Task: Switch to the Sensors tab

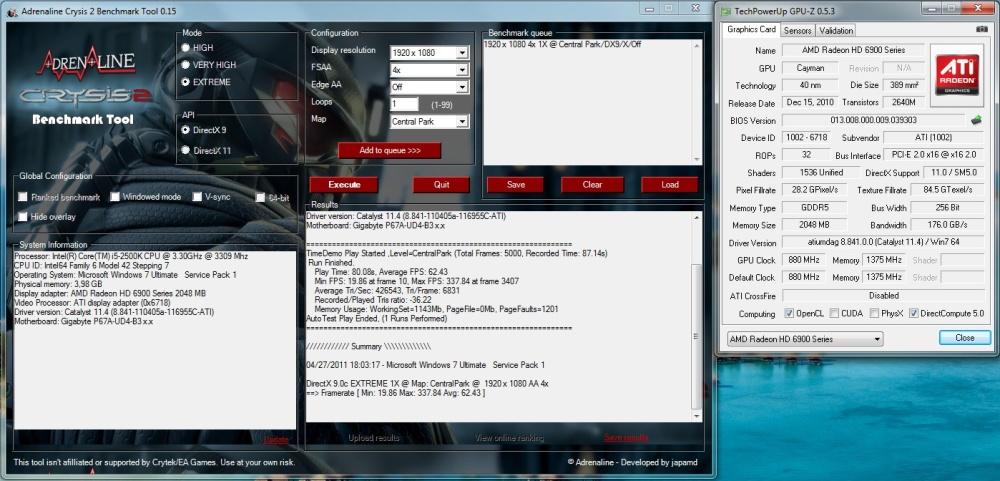Action: (x=797, y=31)
